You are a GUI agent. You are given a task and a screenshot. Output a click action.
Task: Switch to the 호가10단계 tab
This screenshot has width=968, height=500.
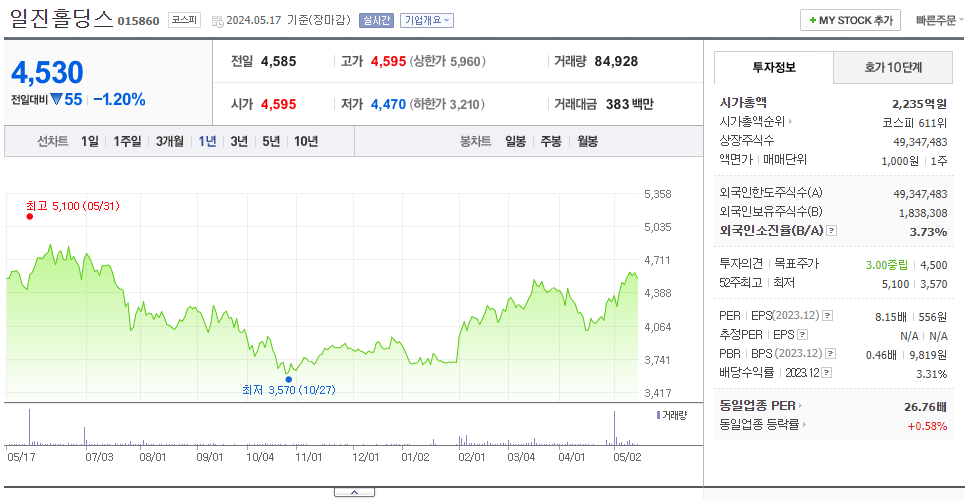pyautogui.click(x=893, y=68)
